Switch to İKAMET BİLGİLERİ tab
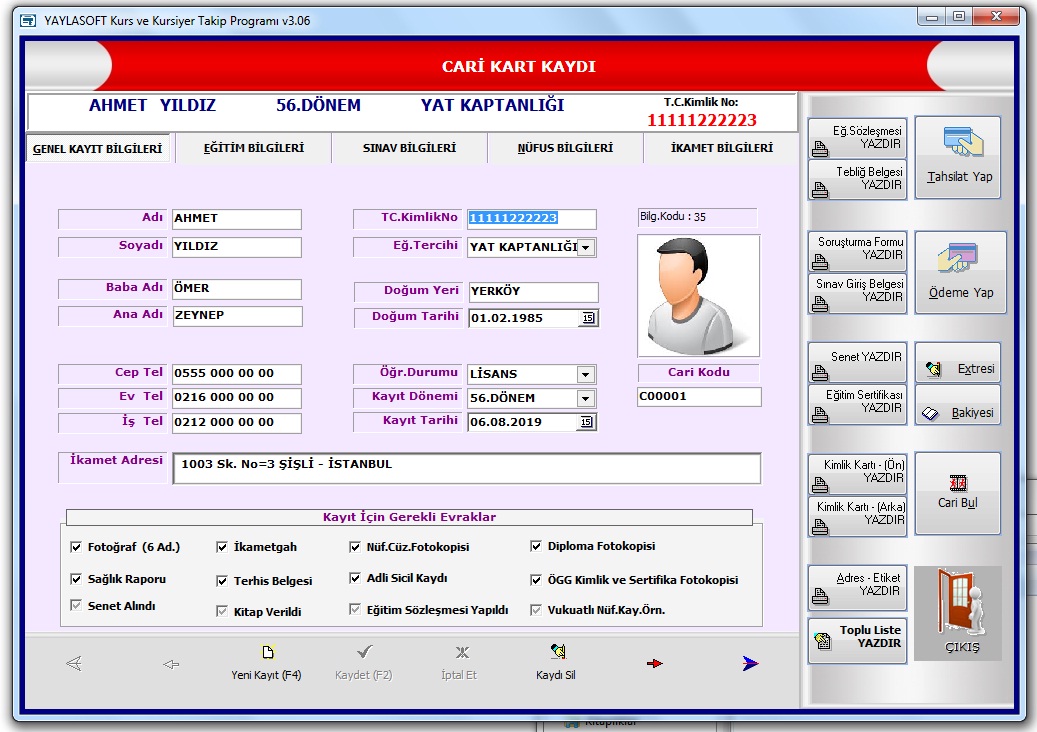This screenshot has height=732, width=1037. coord(722,147)
